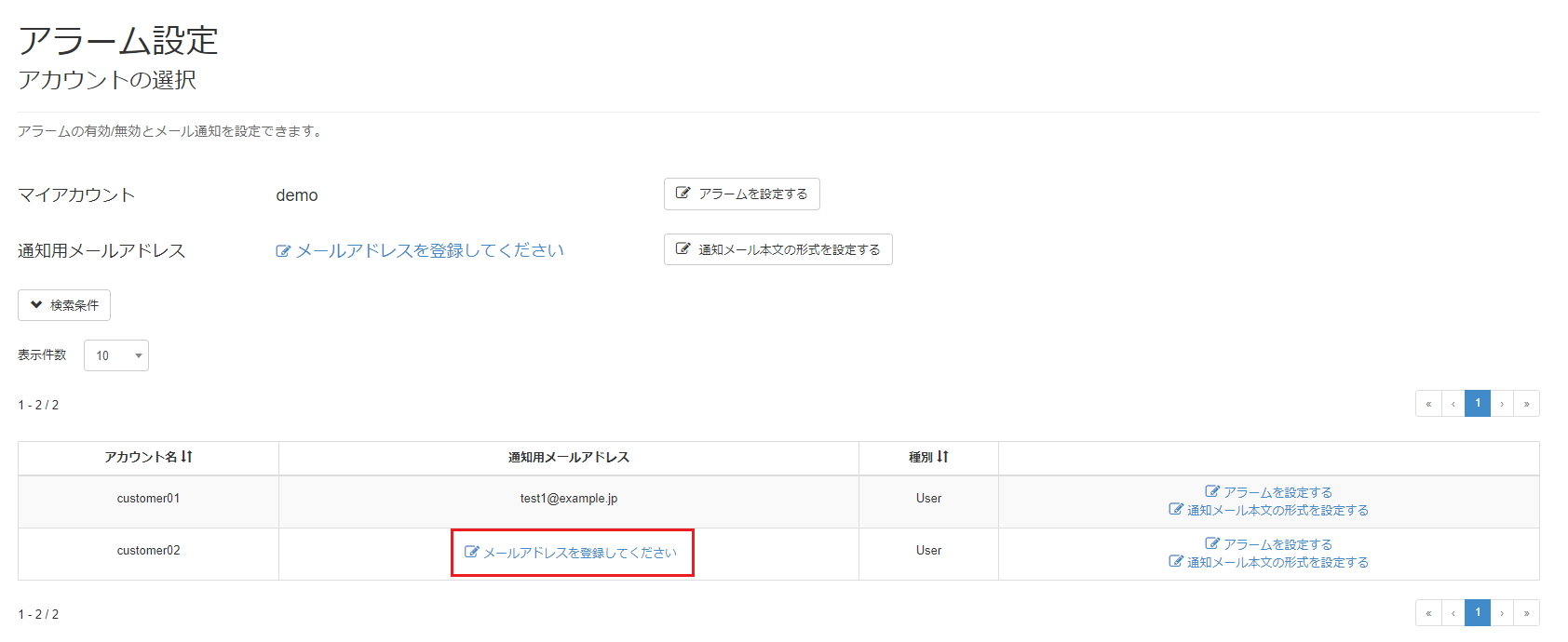Go to first page using bottom « button

(1428, 613)
